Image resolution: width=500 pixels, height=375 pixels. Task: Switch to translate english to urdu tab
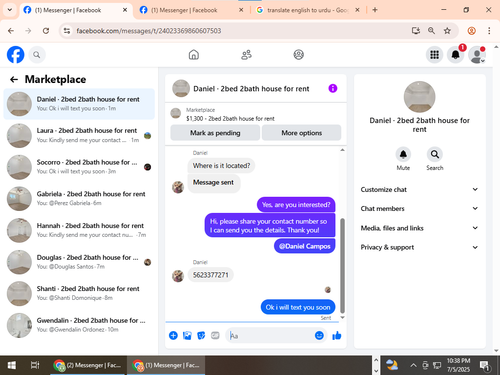[x=302, y=10]
